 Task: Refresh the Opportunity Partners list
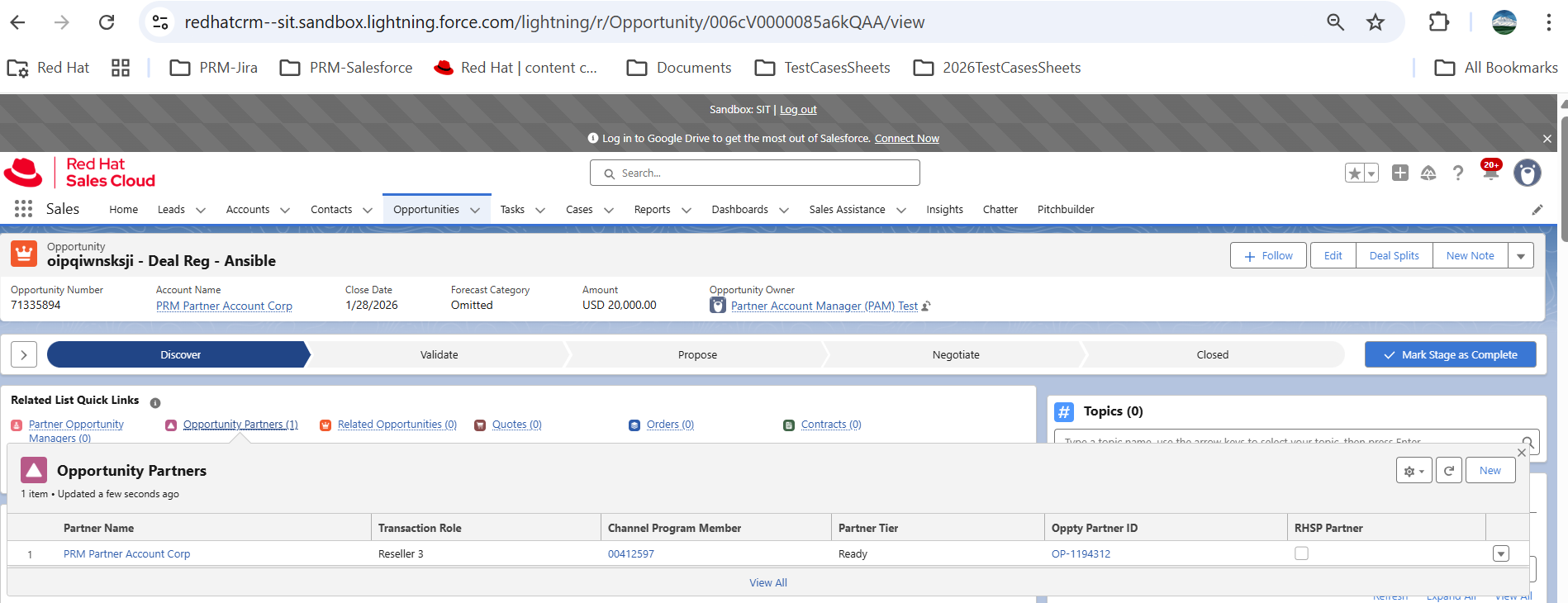point(1449,471)
